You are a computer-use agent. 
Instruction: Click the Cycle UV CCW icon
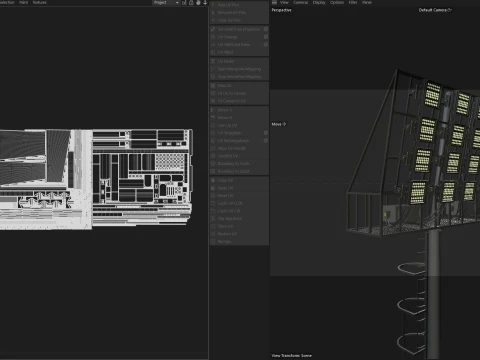[x=213, y=203]
